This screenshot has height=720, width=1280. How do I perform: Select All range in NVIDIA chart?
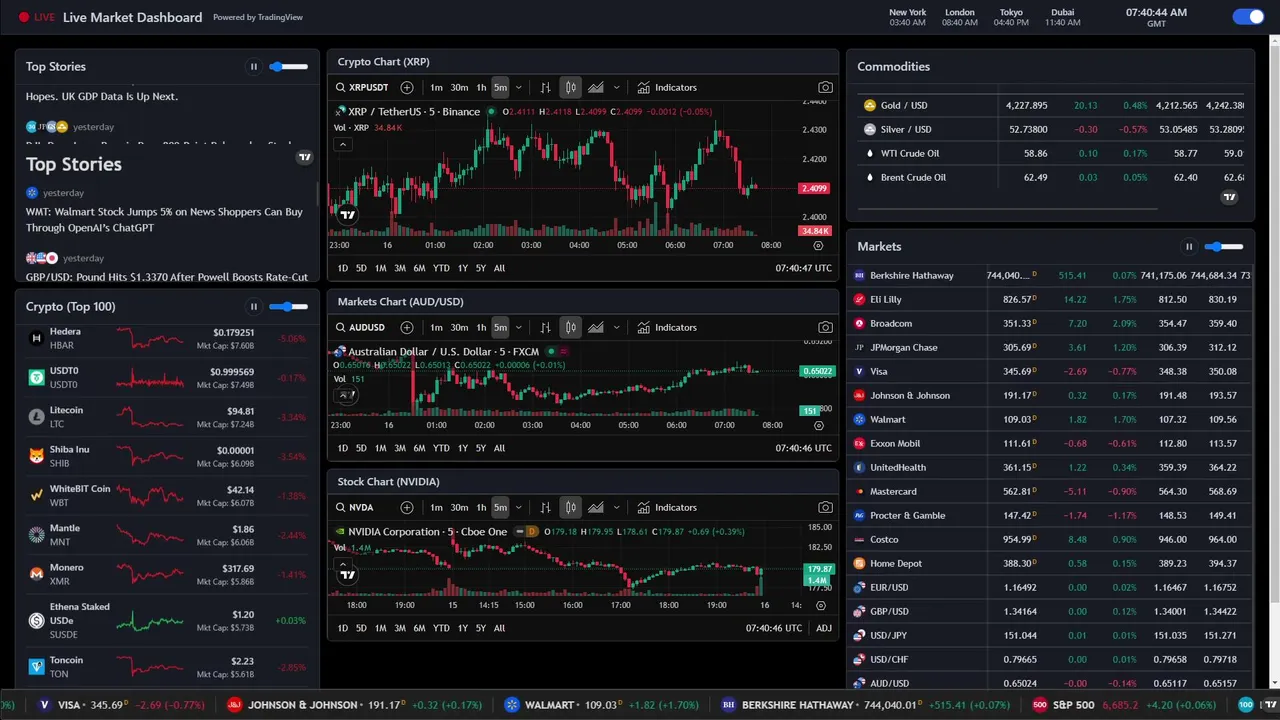[x=499, y=628]
